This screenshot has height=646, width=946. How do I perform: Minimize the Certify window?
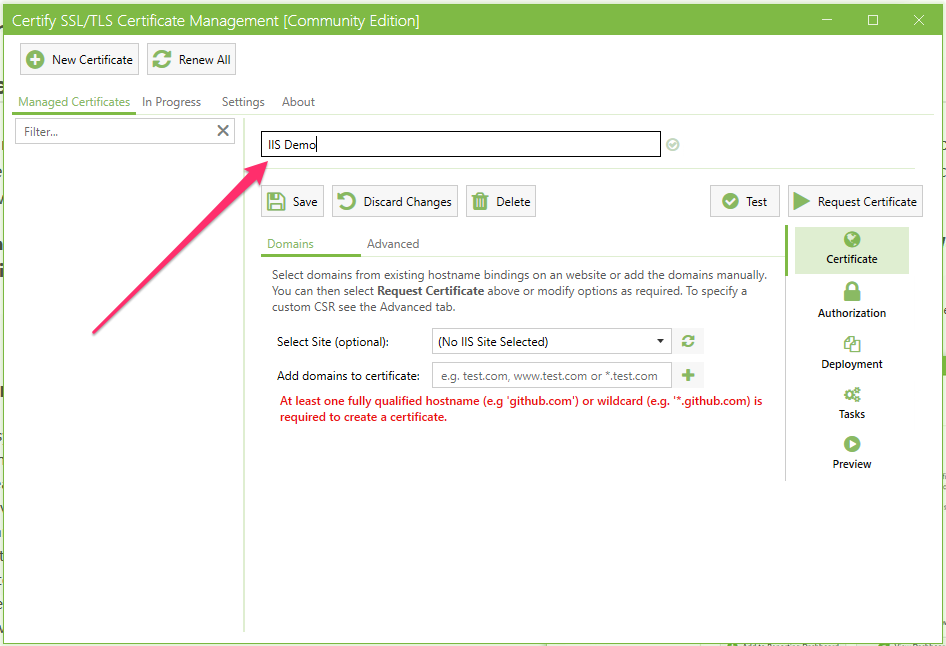pos(827,20)
